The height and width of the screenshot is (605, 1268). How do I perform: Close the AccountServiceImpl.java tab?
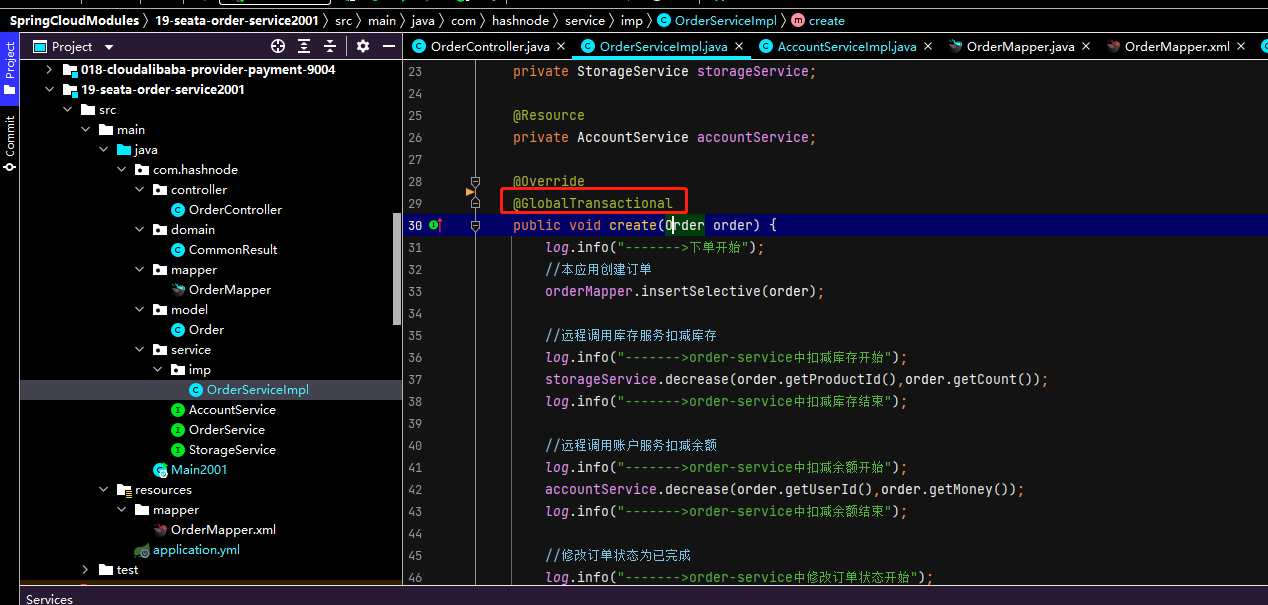click(x=928, y=46)
